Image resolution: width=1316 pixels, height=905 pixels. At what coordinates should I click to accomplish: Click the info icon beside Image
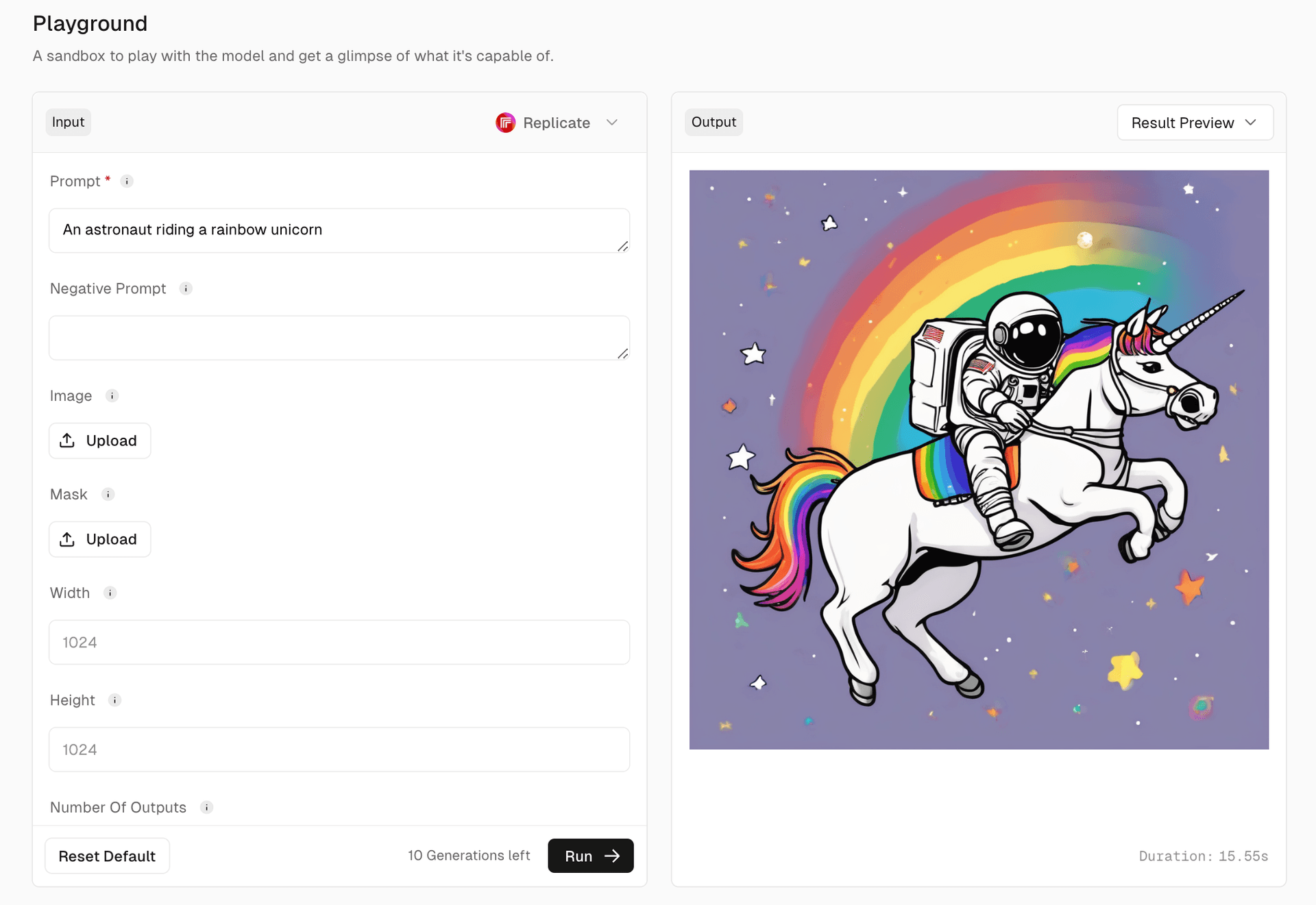(x=112, y=396)
